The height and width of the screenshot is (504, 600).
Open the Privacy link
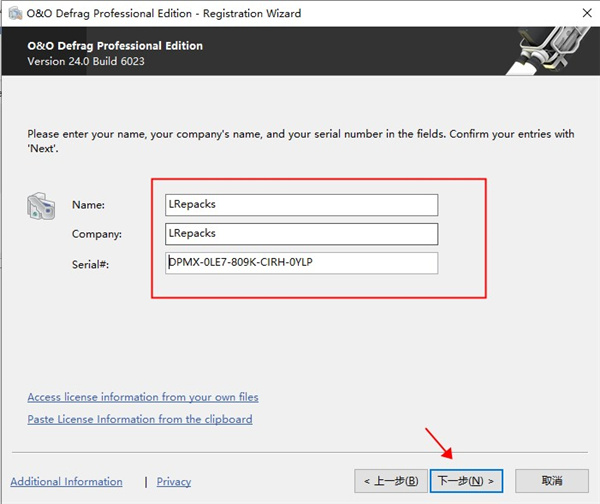coord(174,481)
